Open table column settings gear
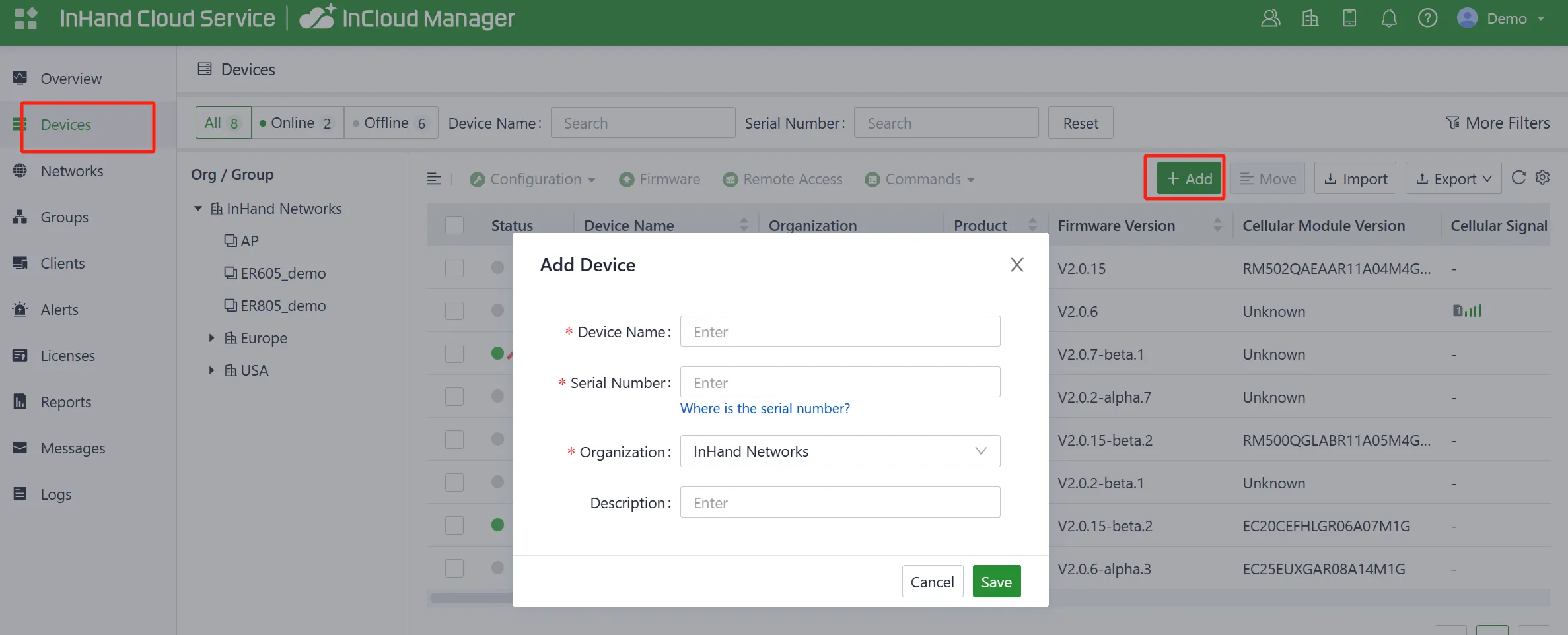This screenshot has height=635, width=1568. pos(1542,178)
